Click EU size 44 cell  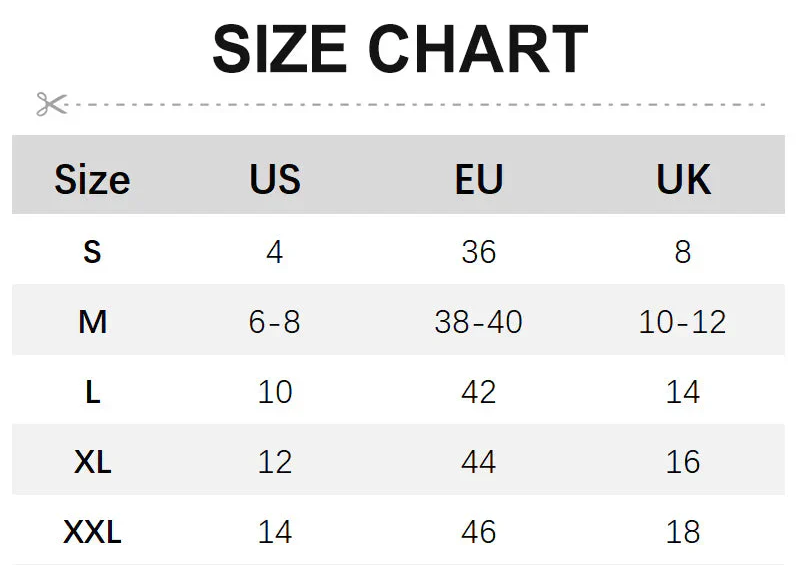tap(479, 461)
